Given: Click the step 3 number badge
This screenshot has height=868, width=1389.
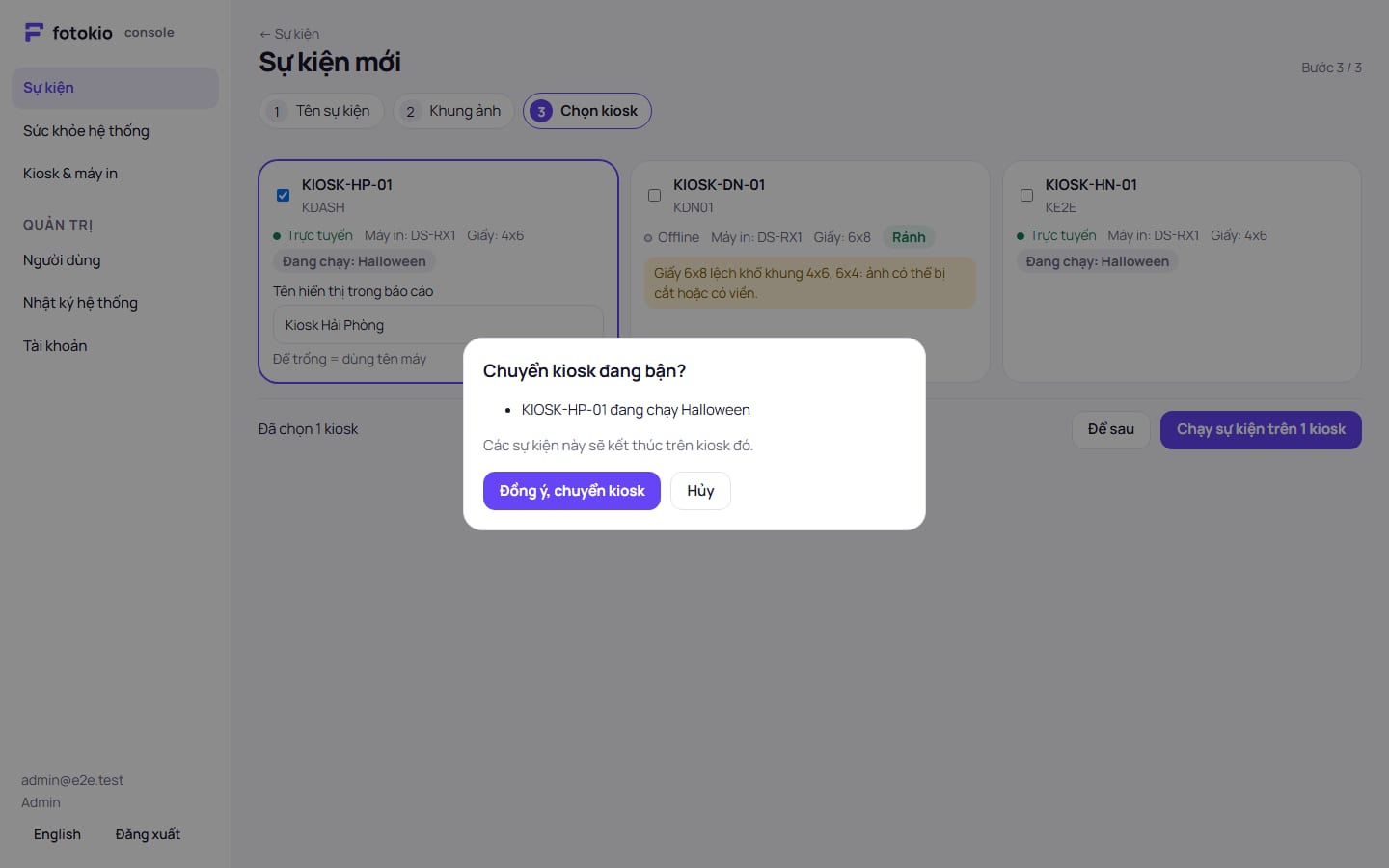Looking at the screenshot, I should click(541, 112).
